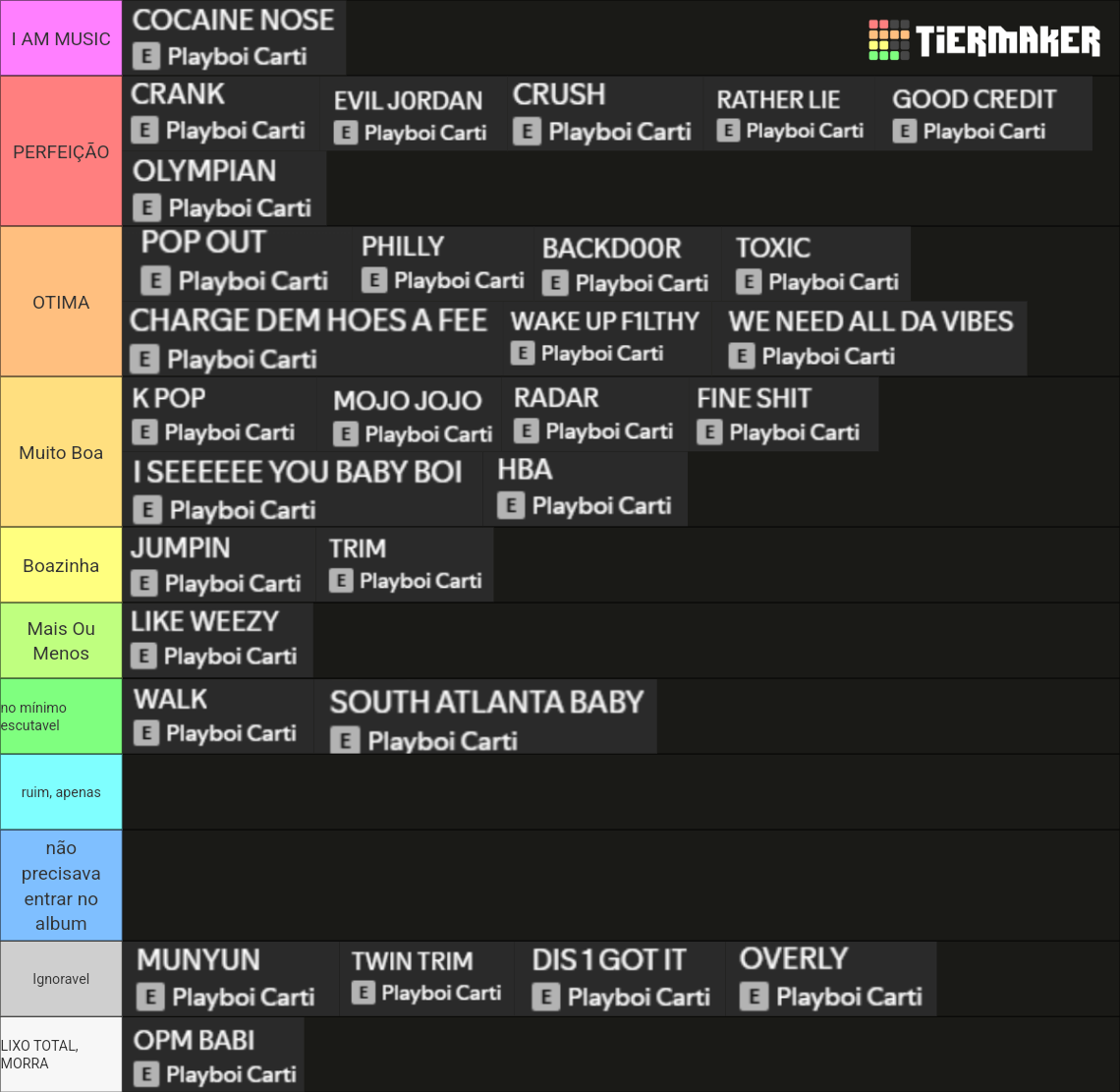Click the explicit E icon under RADAR

[527, 431]
